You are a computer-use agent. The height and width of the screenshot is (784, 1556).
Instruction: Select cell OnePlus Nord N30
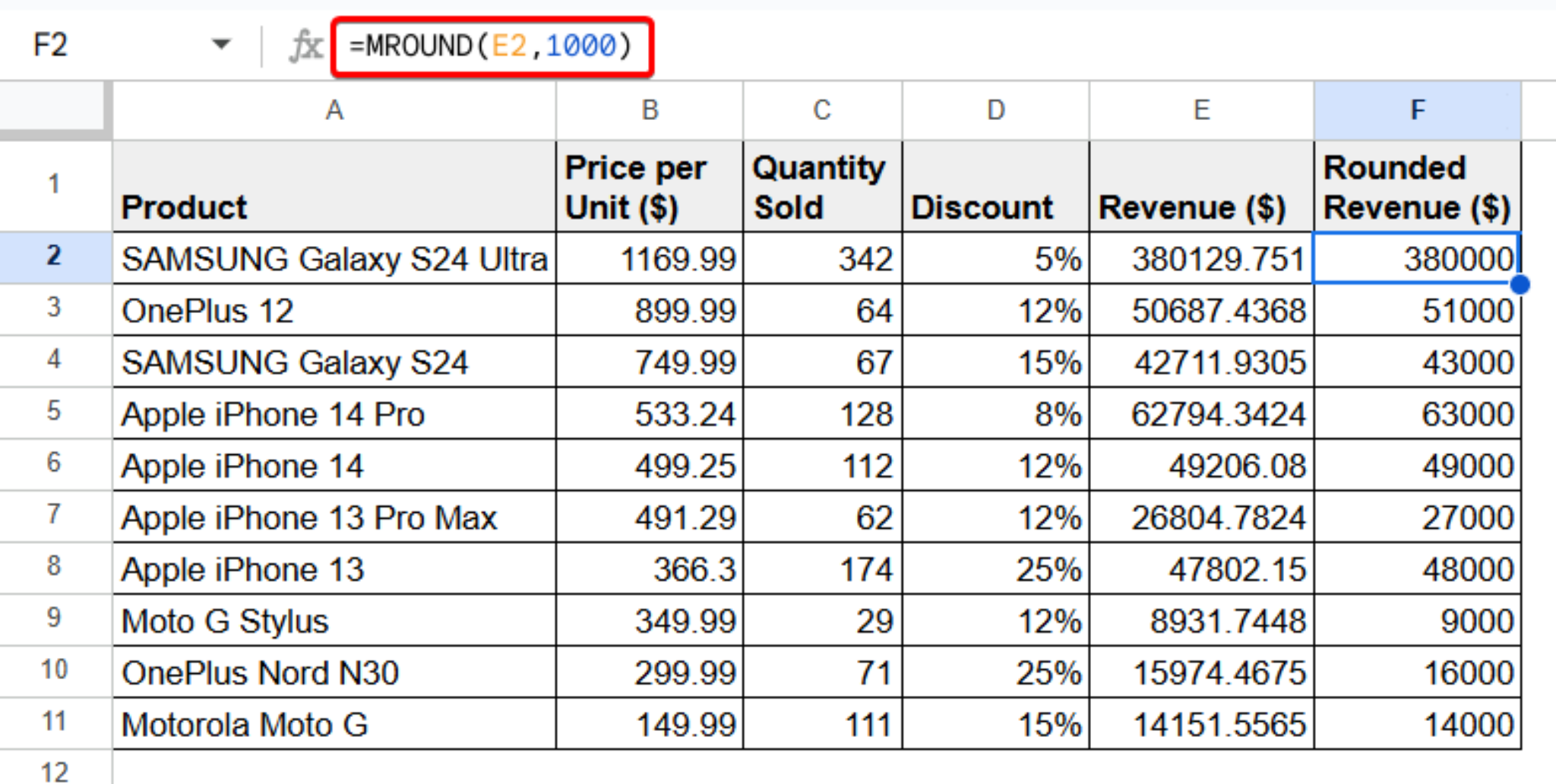[x=334, y=672]
